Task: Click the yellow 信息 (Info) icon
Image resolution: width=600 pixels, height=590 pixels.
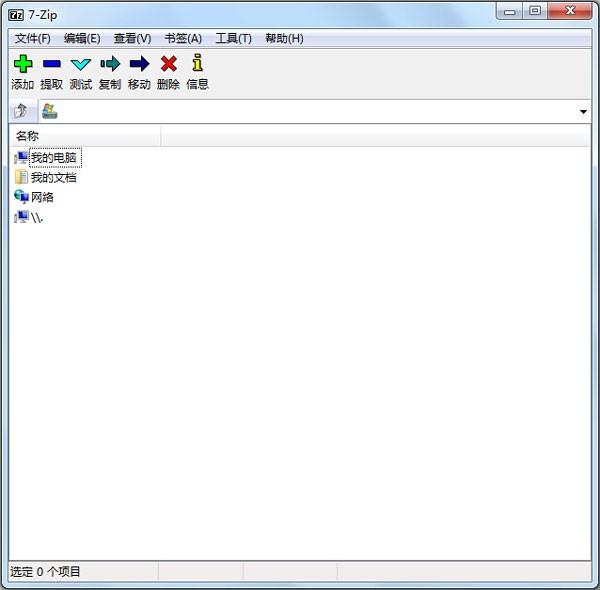Action: pos(197,64)
